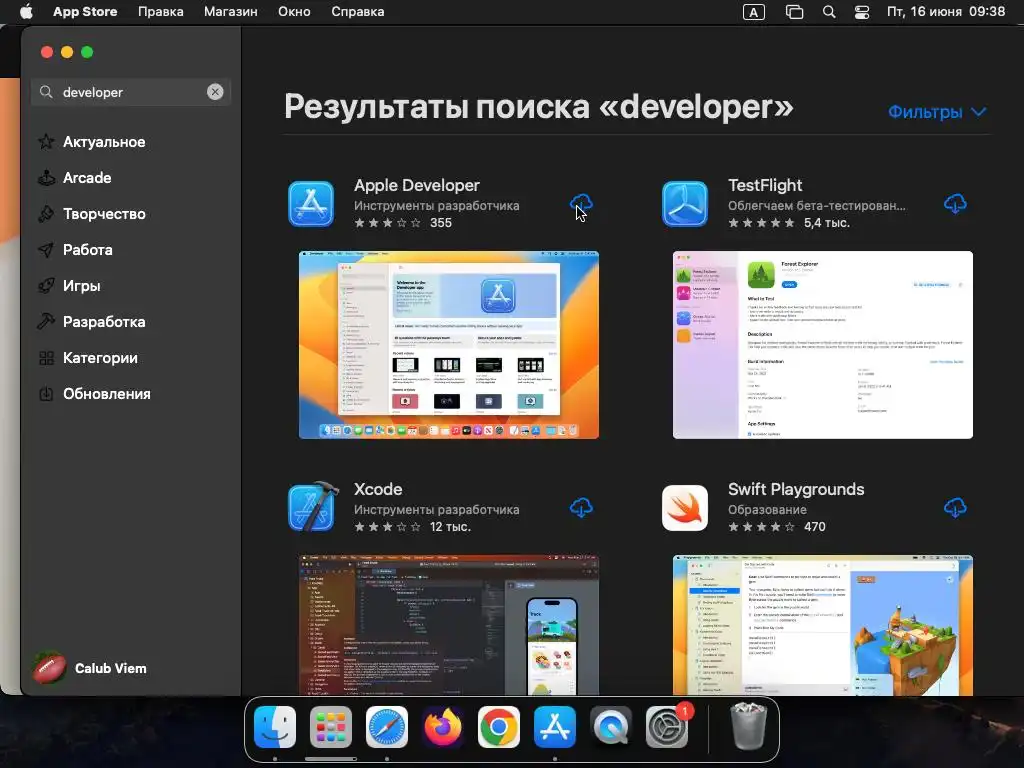Click the search magnifier in sidebar
This screenshot has height=768, width=1024.
(x=46, y=92)
